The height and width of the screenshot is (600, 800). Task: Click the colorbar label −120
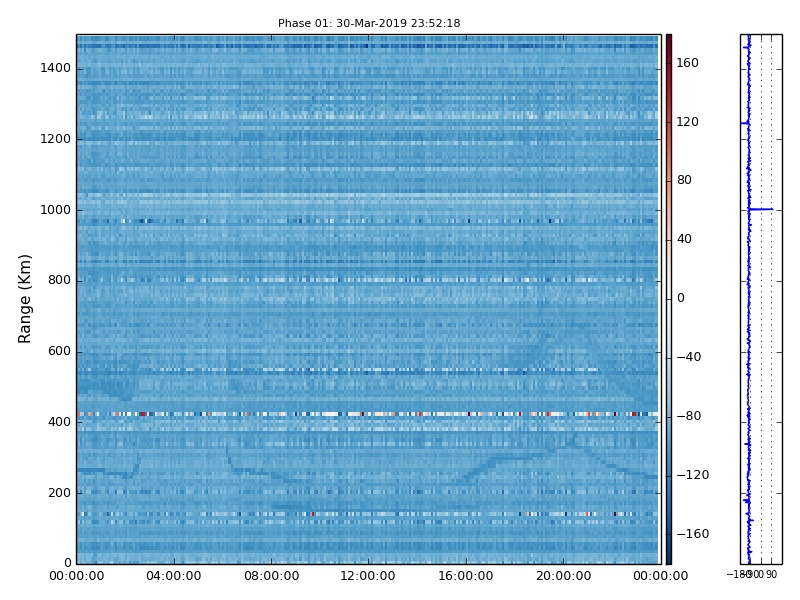(693, 476)
